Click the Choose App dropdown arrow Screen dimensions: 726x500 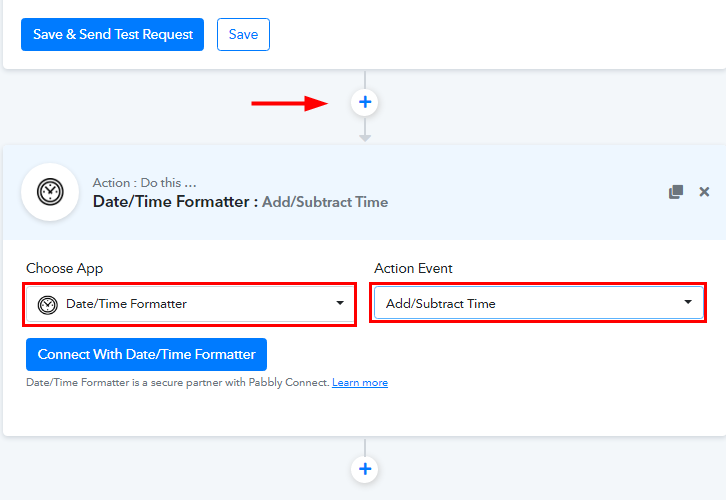(x=340, y=303)
